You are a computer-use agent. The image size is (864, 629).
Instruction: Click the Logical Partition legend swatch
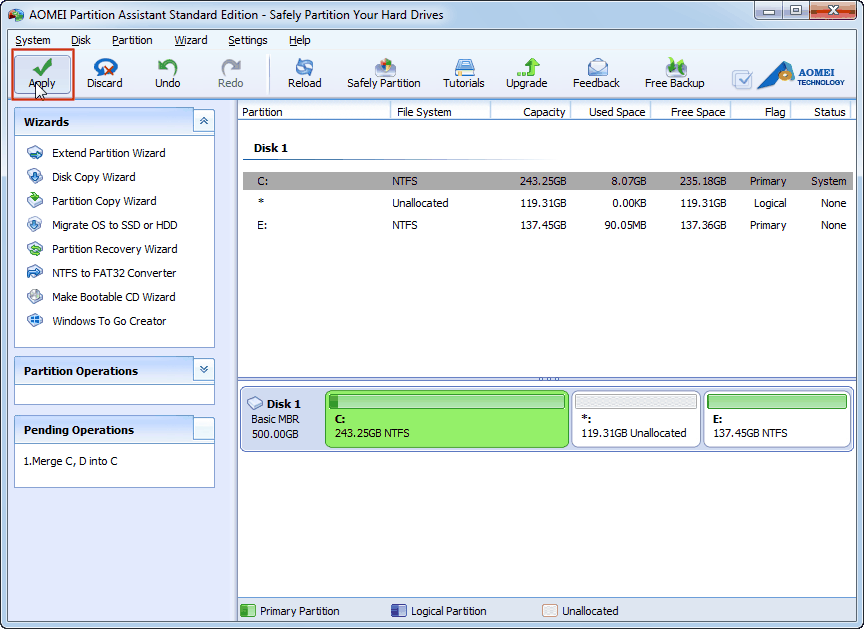pyautogui.click(x=398, y=611)
